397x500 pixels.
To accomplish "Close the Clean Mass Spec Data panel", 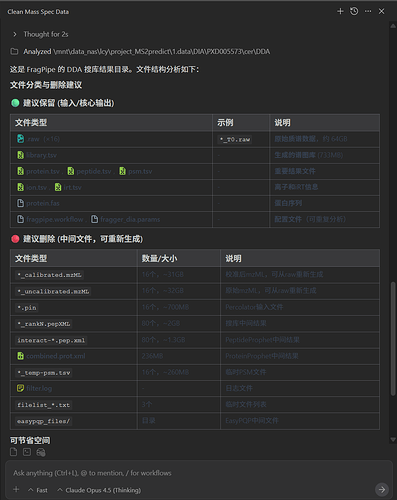I will 382,11.
